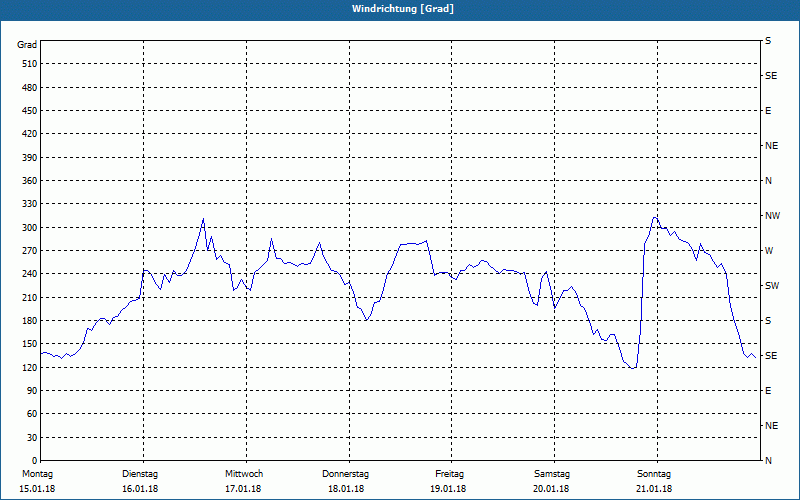Viewport: 800px width, 500px height.
Task: Click the curve minimum late Samstag
Action: tap(633, 368)
